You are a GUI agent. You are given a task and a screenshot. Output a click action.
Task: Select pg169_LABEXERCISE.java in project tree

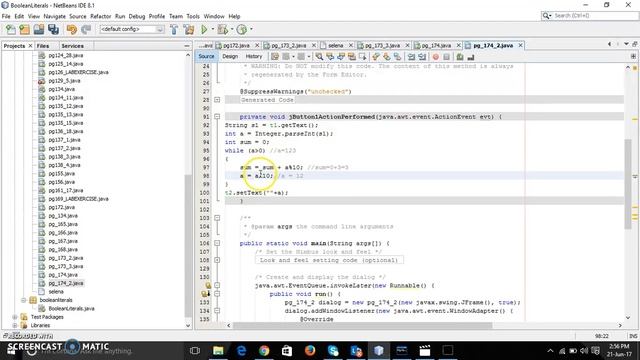(x=78, y=199)
